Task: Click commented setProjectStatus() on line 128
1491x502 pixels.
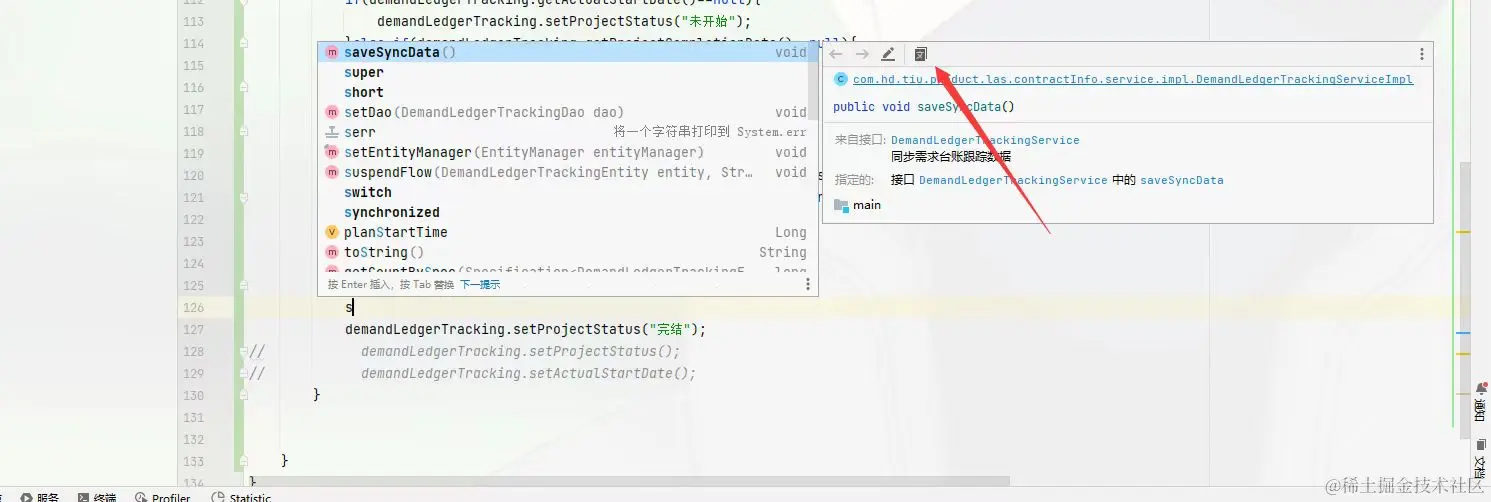Action: 520,351
